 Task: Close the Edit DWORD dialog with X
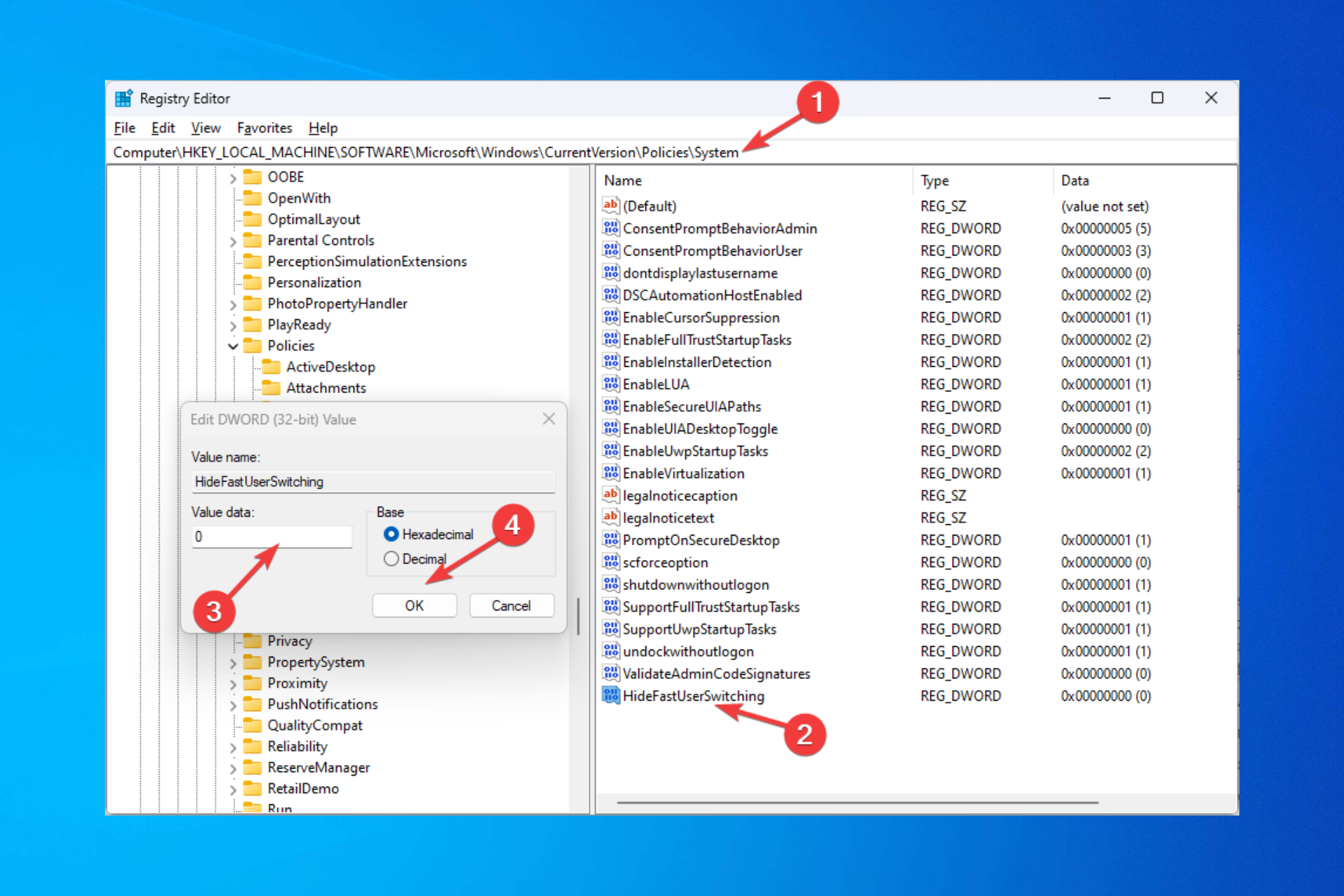pos(549,419)
